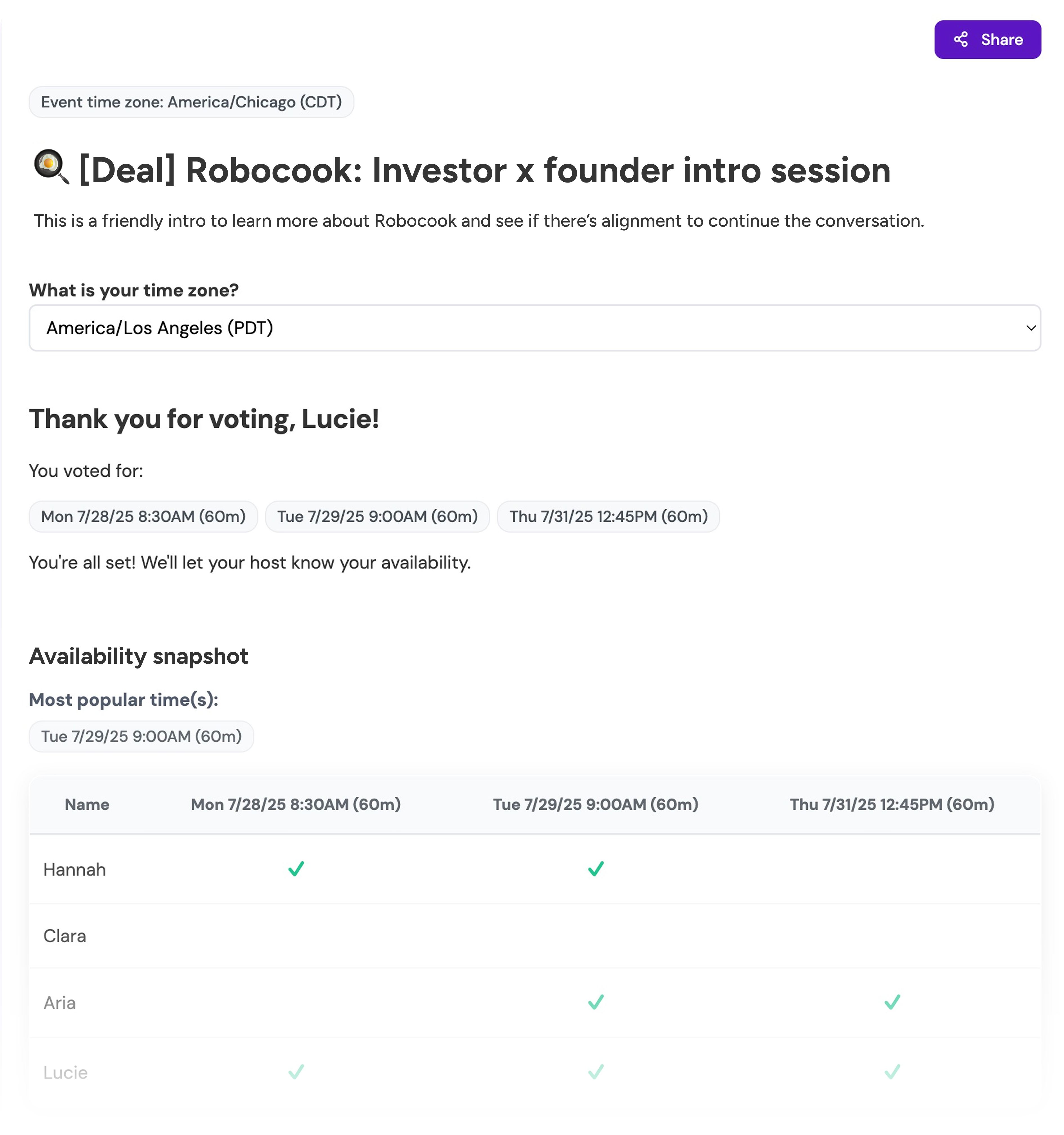Toggle your vote for Mon 7/28/25 8:30AM slot
Screen dimensions: 1064x1135
tap(143, 516)
